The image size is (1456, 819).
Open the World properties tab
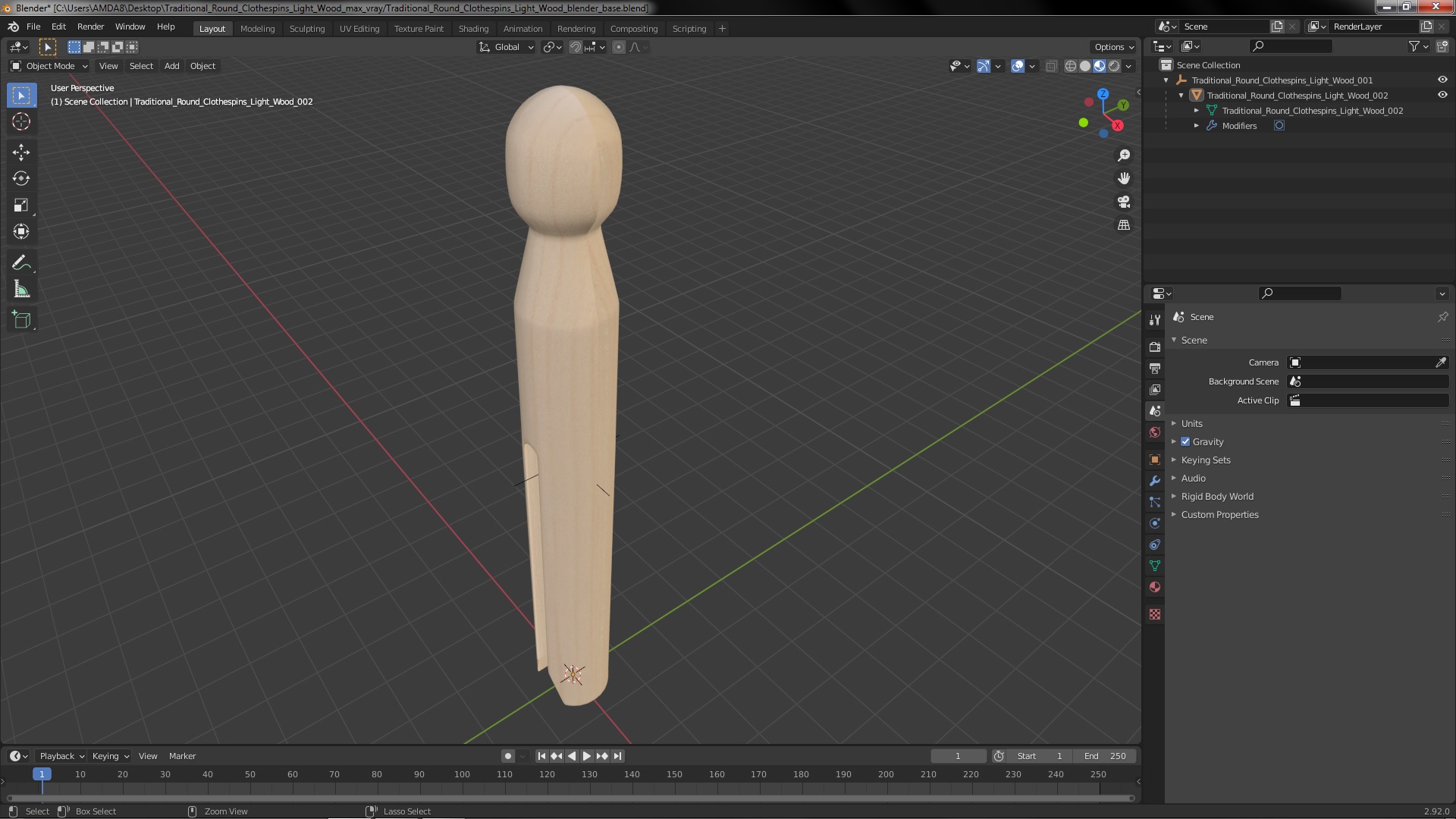[1155, 432]
